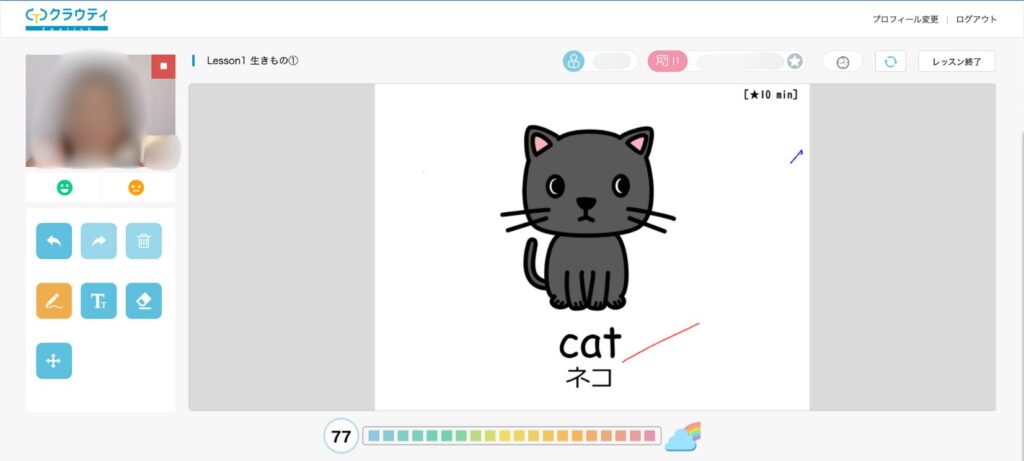Click the trash can delete tool
This screenshot has height=461, width=1024.
coord(144,241)
